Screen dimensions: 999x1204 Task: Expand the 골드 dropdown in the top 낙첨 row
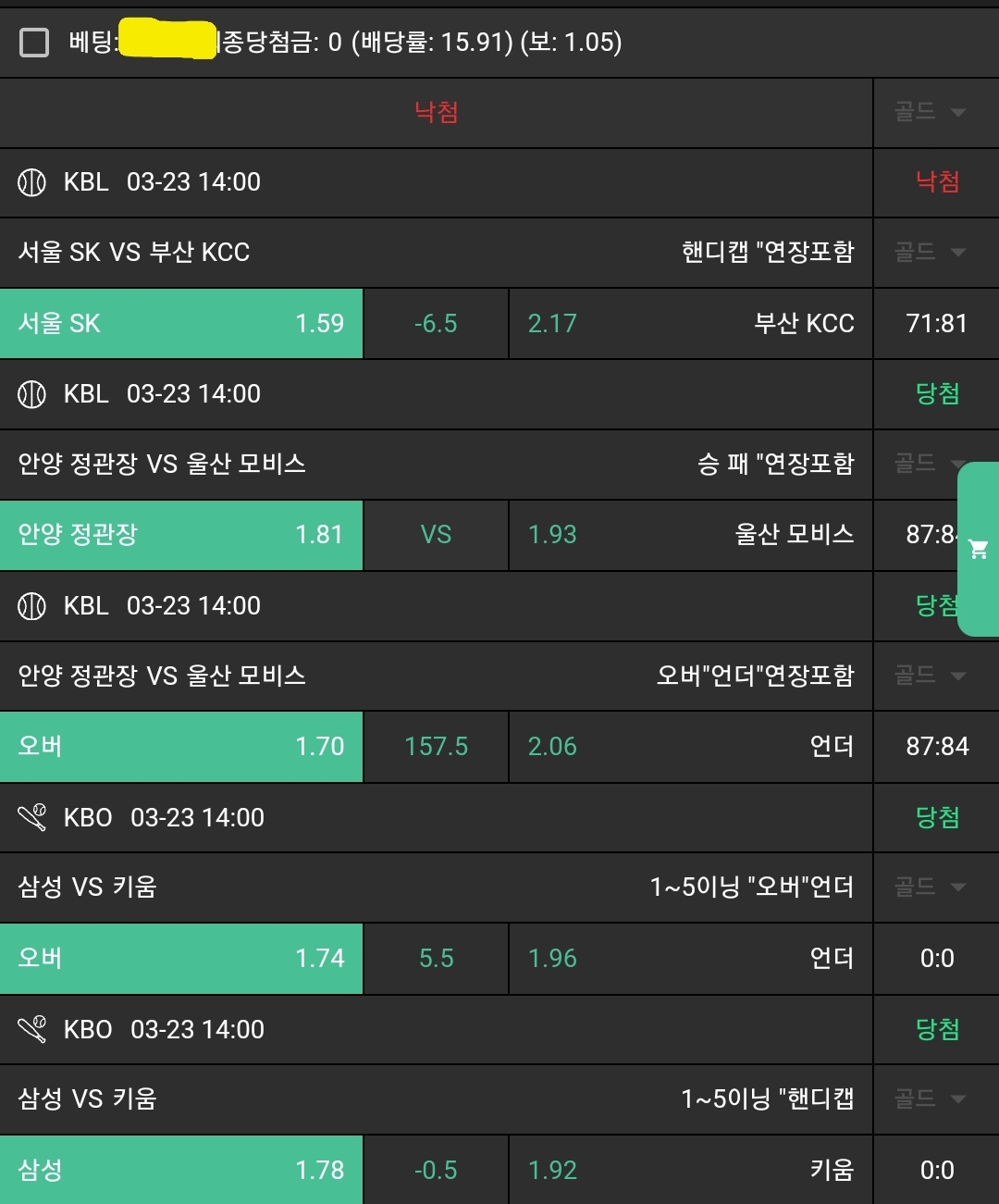(931, 113)
